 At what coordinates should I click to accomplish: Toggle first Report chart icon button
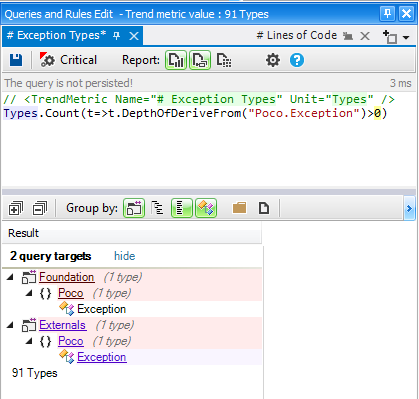176,60
